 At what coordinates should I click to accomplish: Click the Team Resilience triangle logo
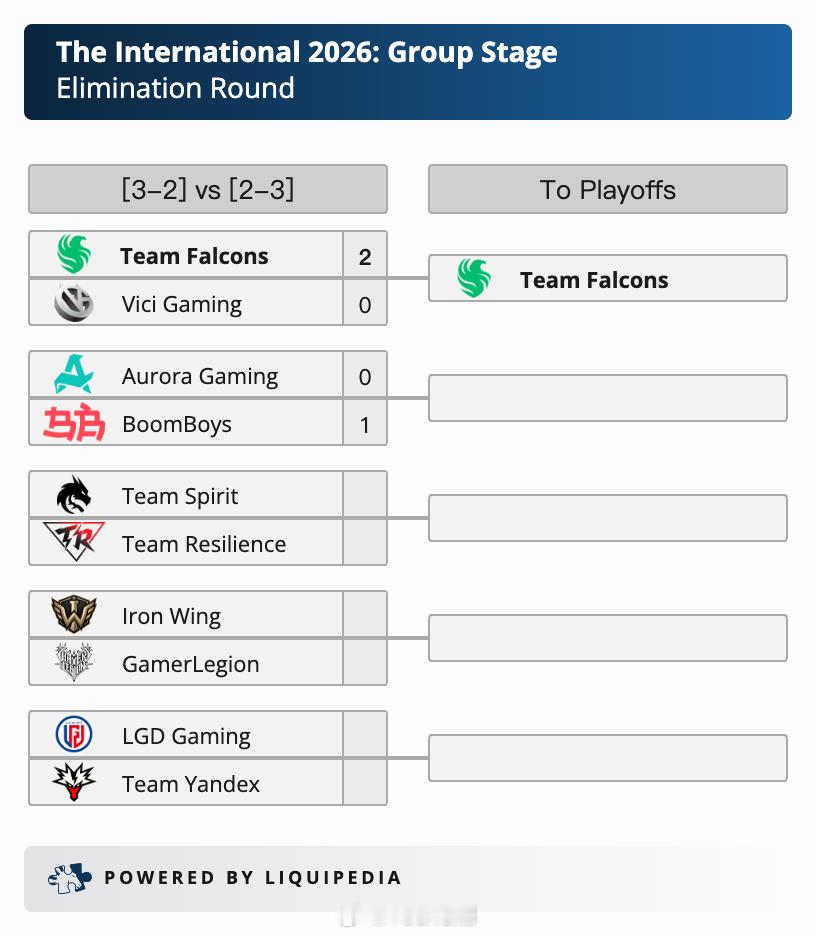tap(74, 541)
